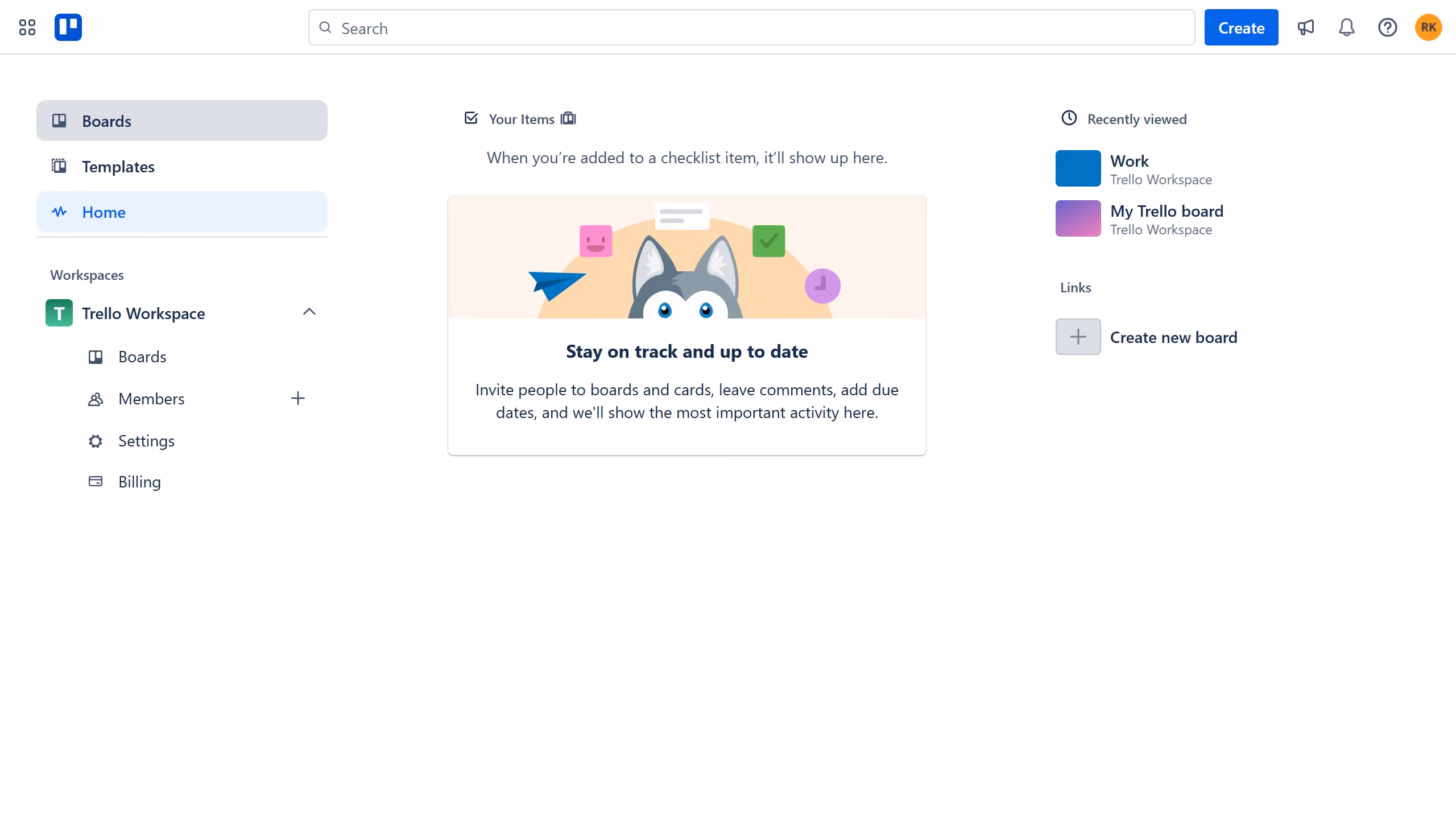
Task: Collapse the Trello Workspace section
Action: pyautogui.click(x=309, y=312)
